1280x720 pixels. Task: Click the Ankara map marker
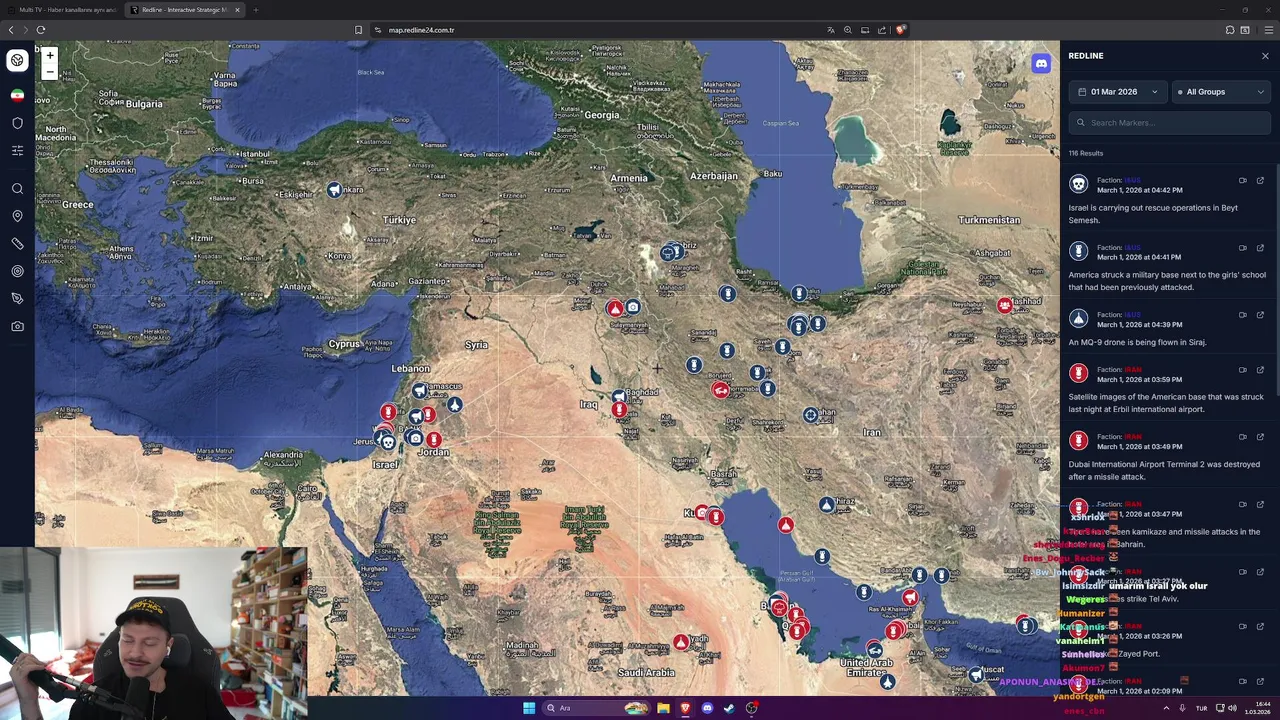coord(334,191)
